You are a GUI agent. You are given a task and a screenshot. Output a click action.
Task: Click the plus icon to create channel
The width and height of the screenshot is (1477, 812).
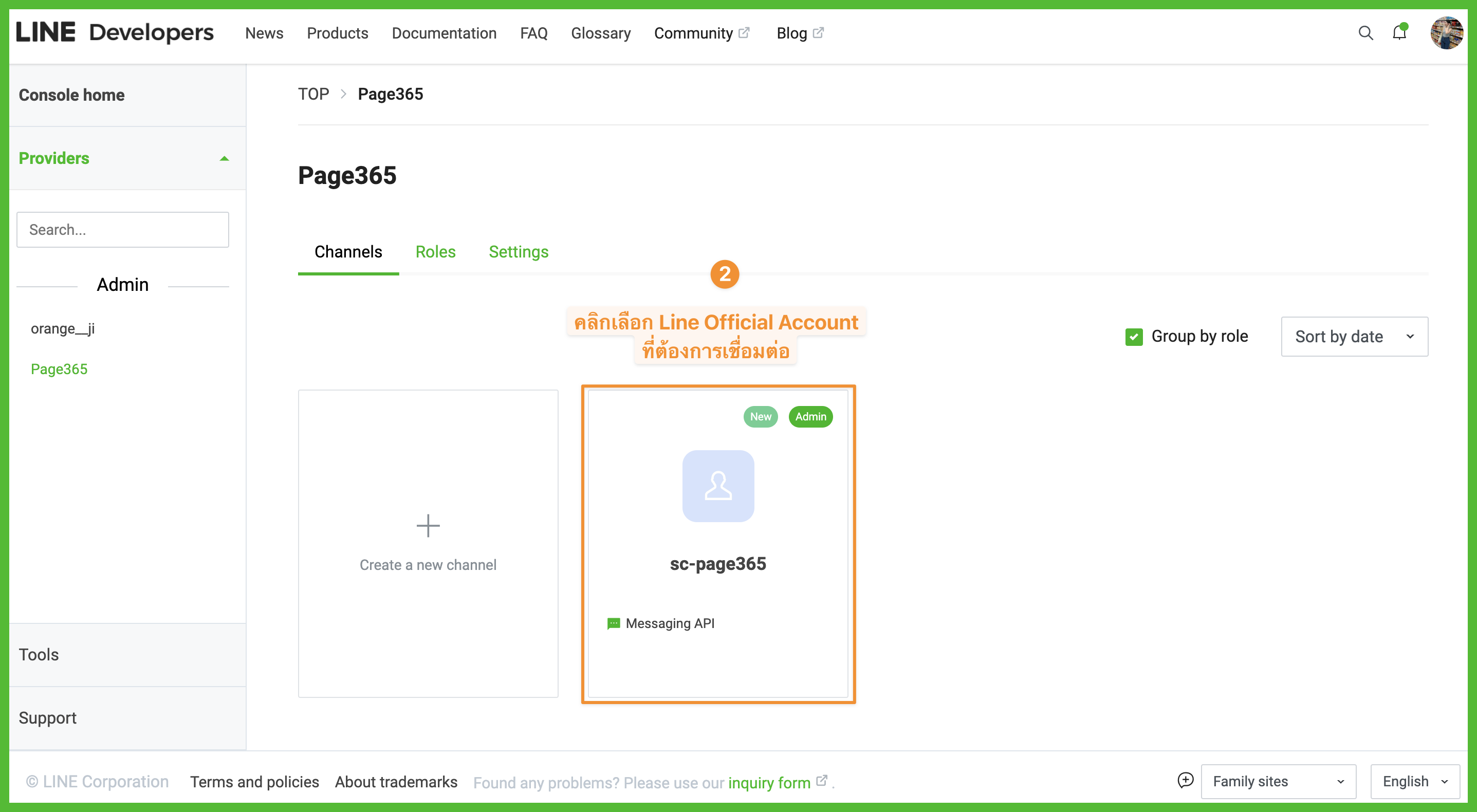428,525
